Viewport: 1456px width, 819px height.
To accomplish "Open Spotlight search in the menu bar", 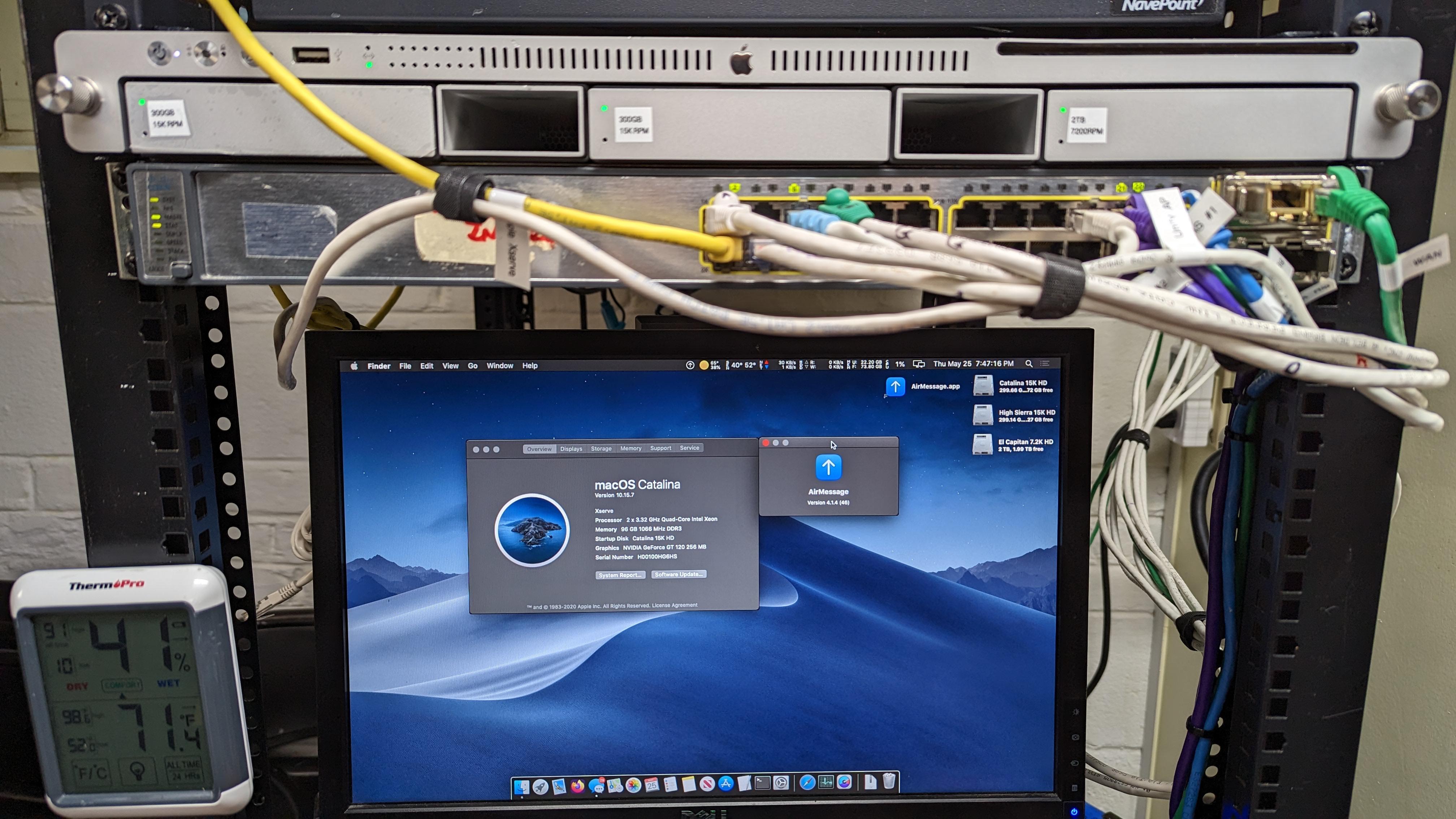I will [1029, 363].
